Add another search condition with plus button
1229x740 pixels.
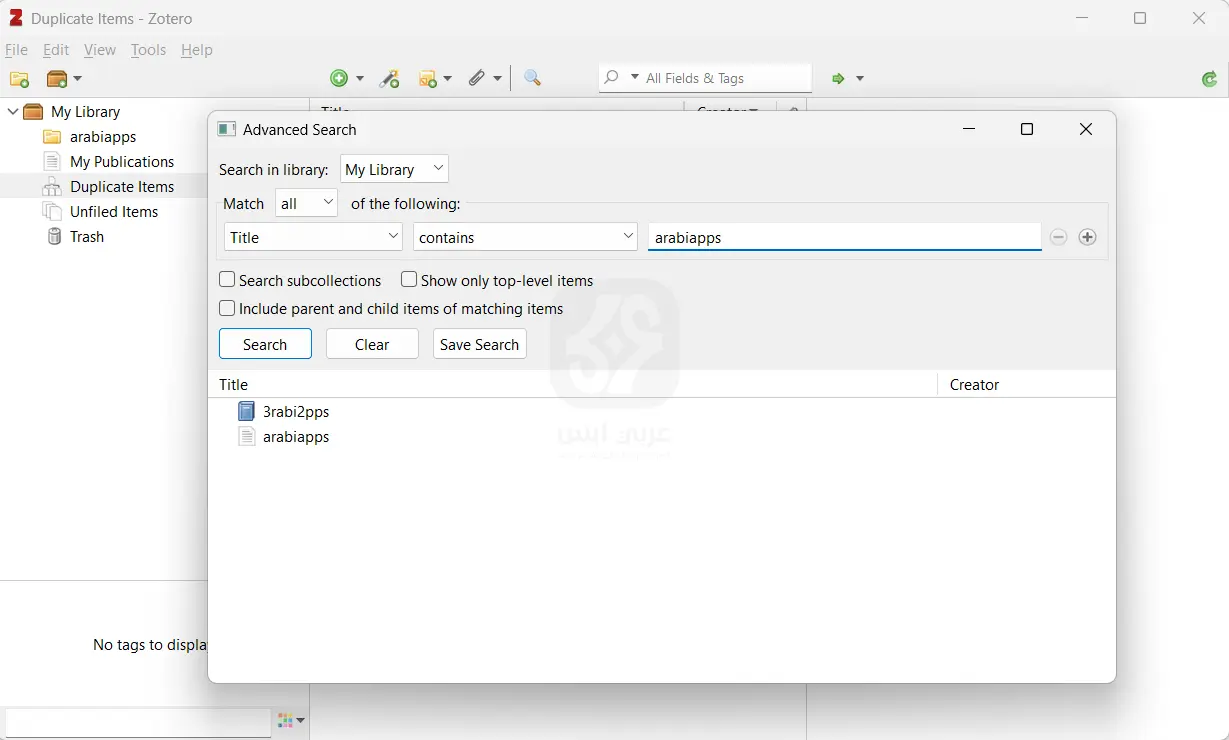[1088, 237]
